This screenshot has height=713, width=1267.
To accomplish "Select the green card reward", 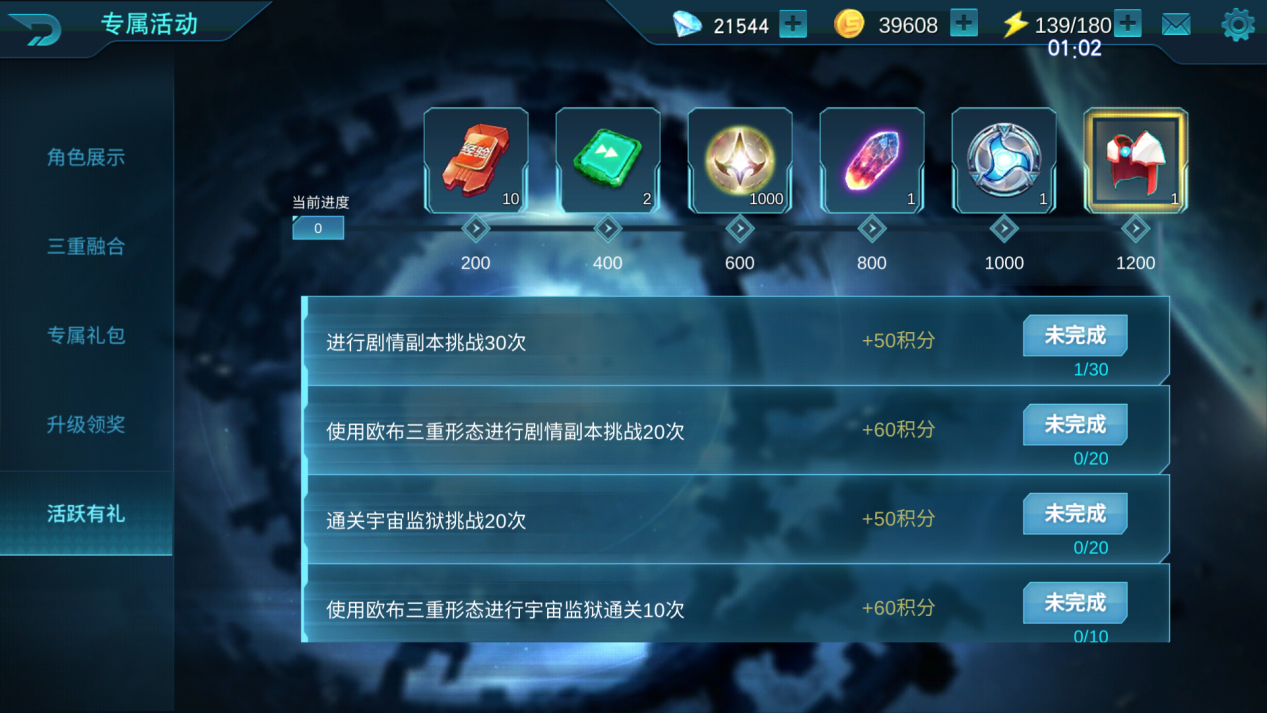I will click(608, 160).
